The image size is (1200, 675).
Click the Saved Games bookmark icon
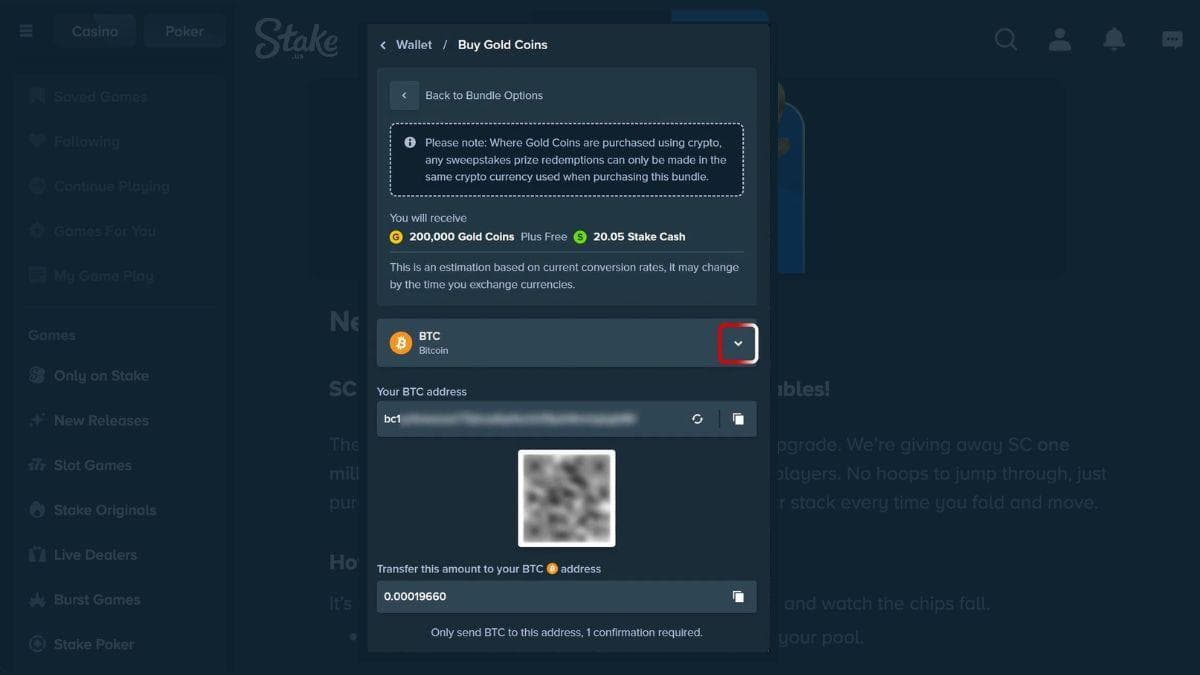tap(37, 97)
